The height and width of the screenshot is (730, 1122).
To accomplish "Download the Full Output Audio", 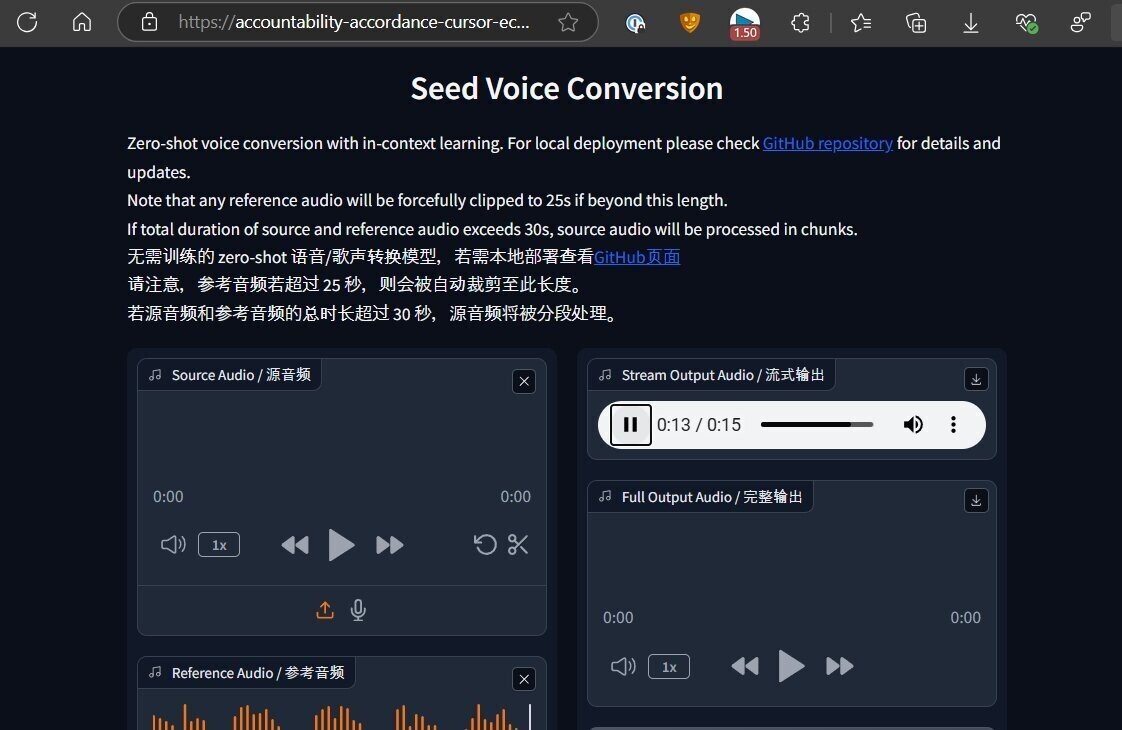I will (x=975, y=500).
